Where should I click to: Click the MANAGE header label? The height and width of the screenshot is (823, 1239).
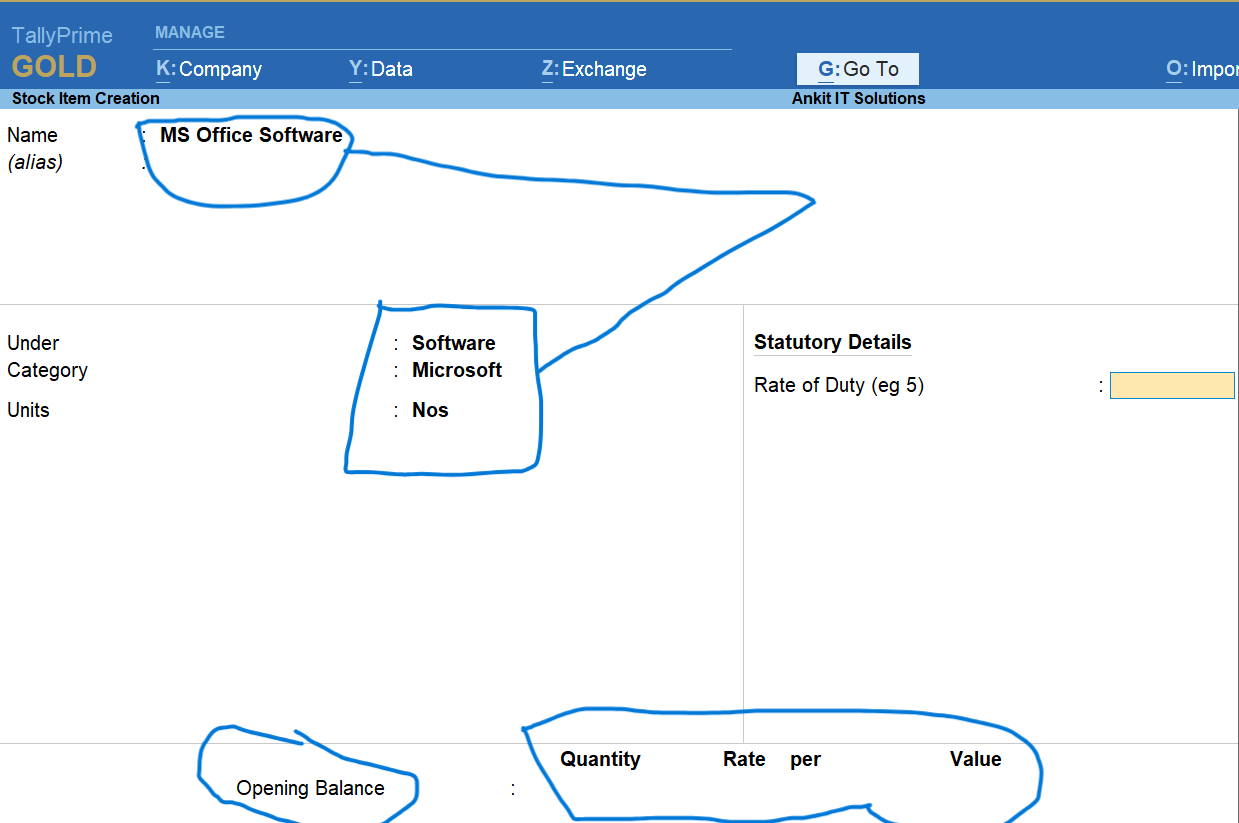(x=190, y=32)
